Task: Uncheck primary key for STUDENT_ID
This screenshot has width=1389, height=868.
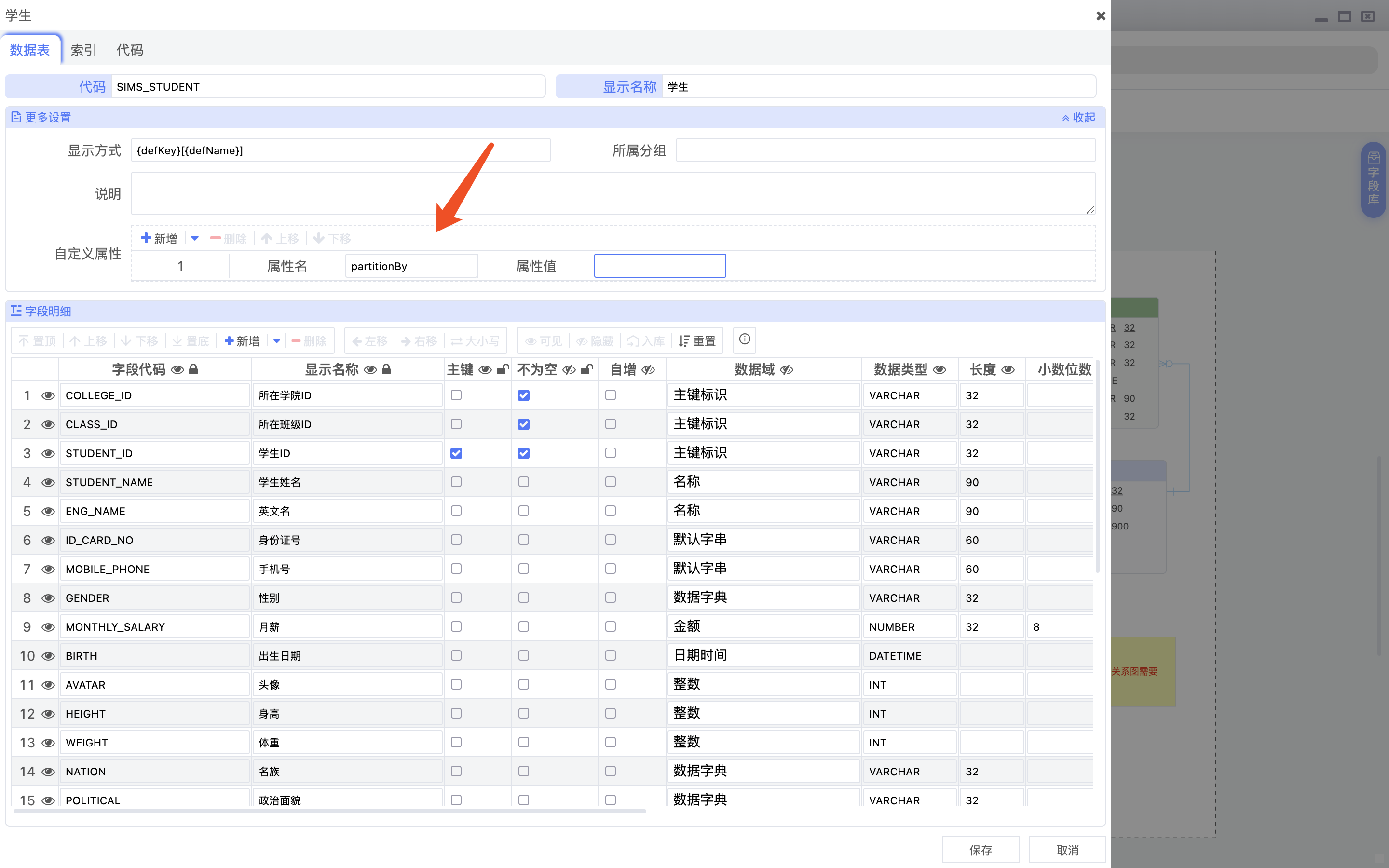Action: point(456,453)
